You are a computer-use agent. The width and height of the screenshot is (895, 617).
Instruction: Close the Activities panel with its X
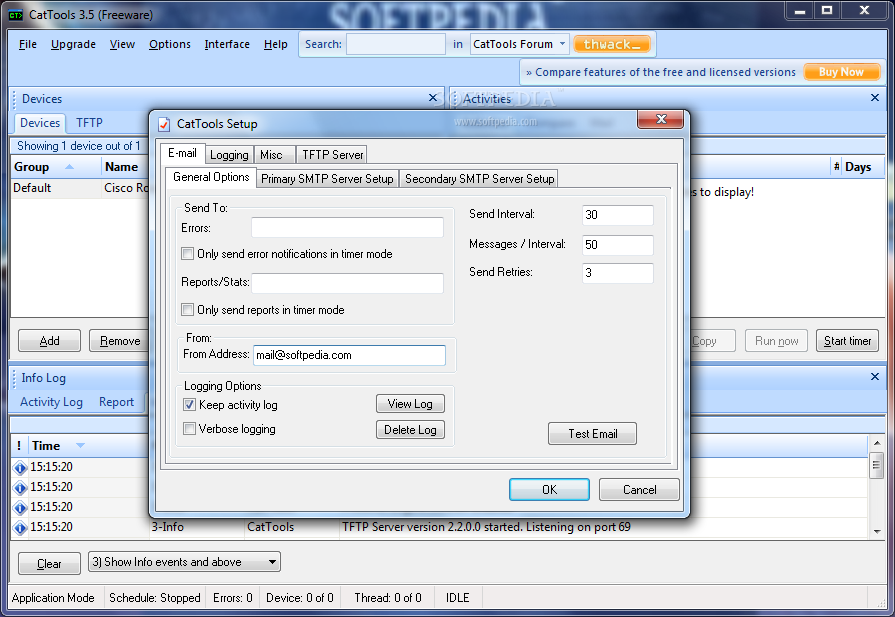(874, 98)
